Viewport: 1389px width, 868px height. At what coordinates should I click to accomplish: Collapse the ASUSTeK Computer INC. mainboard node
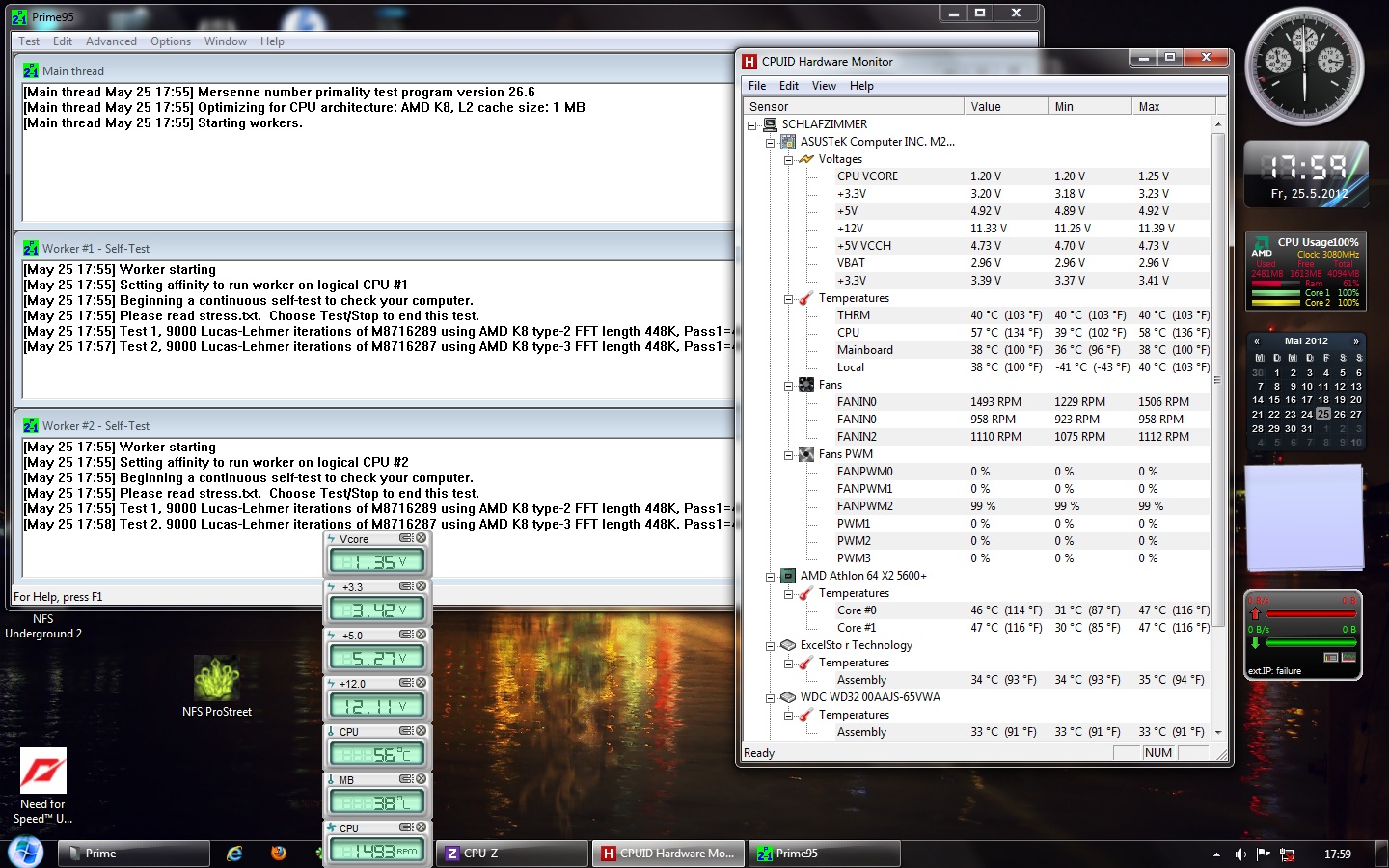(x=770, y=142)
